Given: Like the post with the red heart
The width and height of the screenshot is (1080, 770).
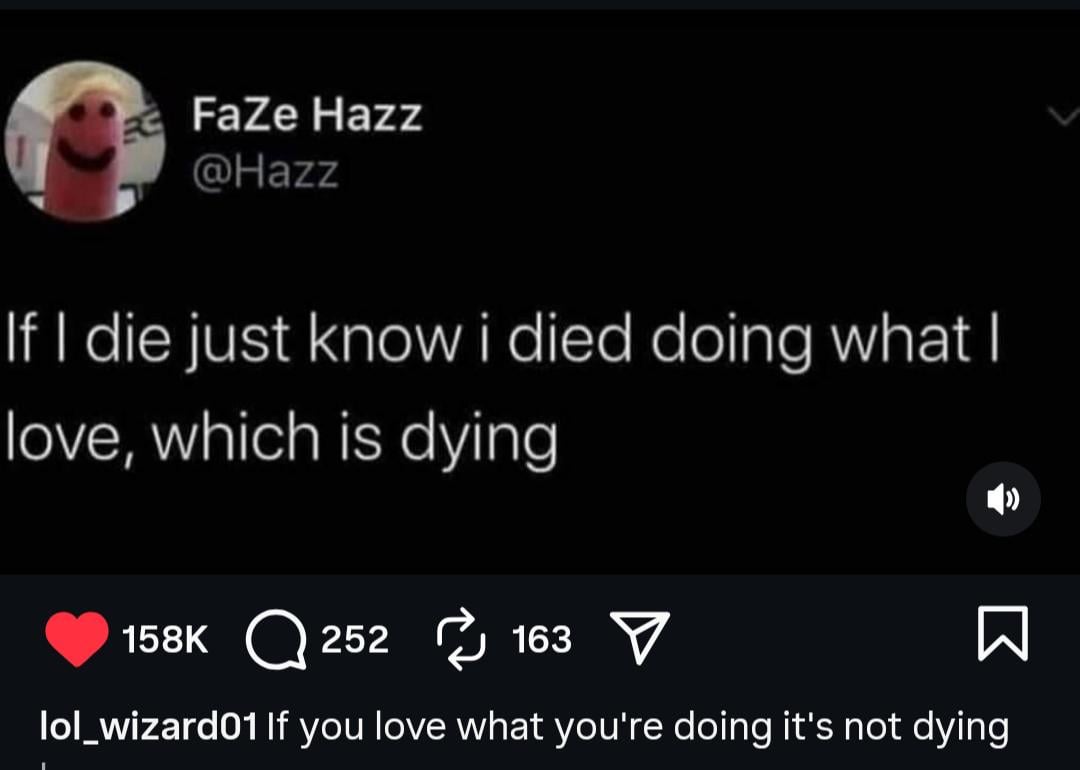Looking at the screenshot, I should [77, 639].
